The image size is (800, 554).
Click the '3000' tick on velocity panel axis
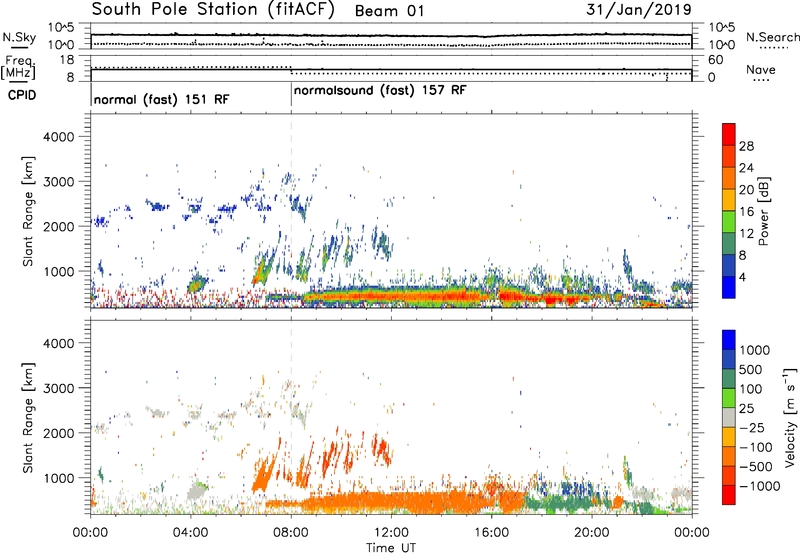point(58,388)
